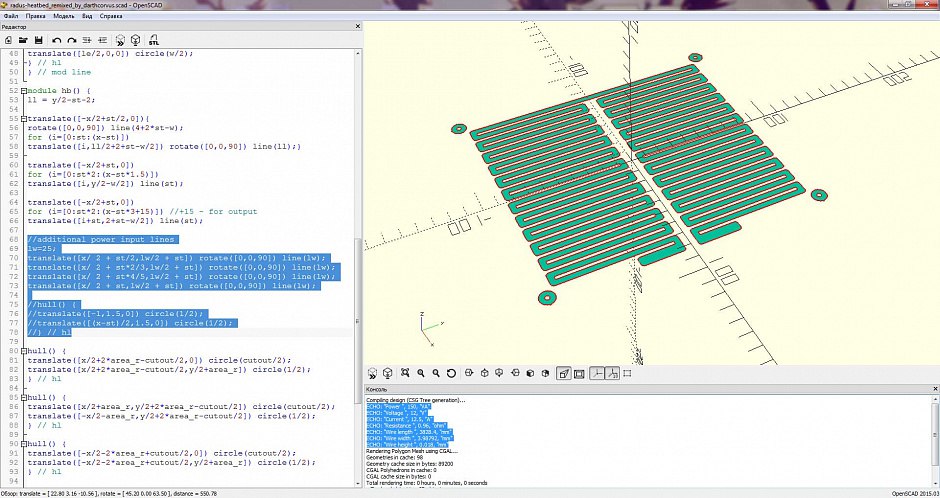The width and height of the screenshot is (940, 498).
Task: Preview the model from editor toolbar
Action: (x=120, y=40)
